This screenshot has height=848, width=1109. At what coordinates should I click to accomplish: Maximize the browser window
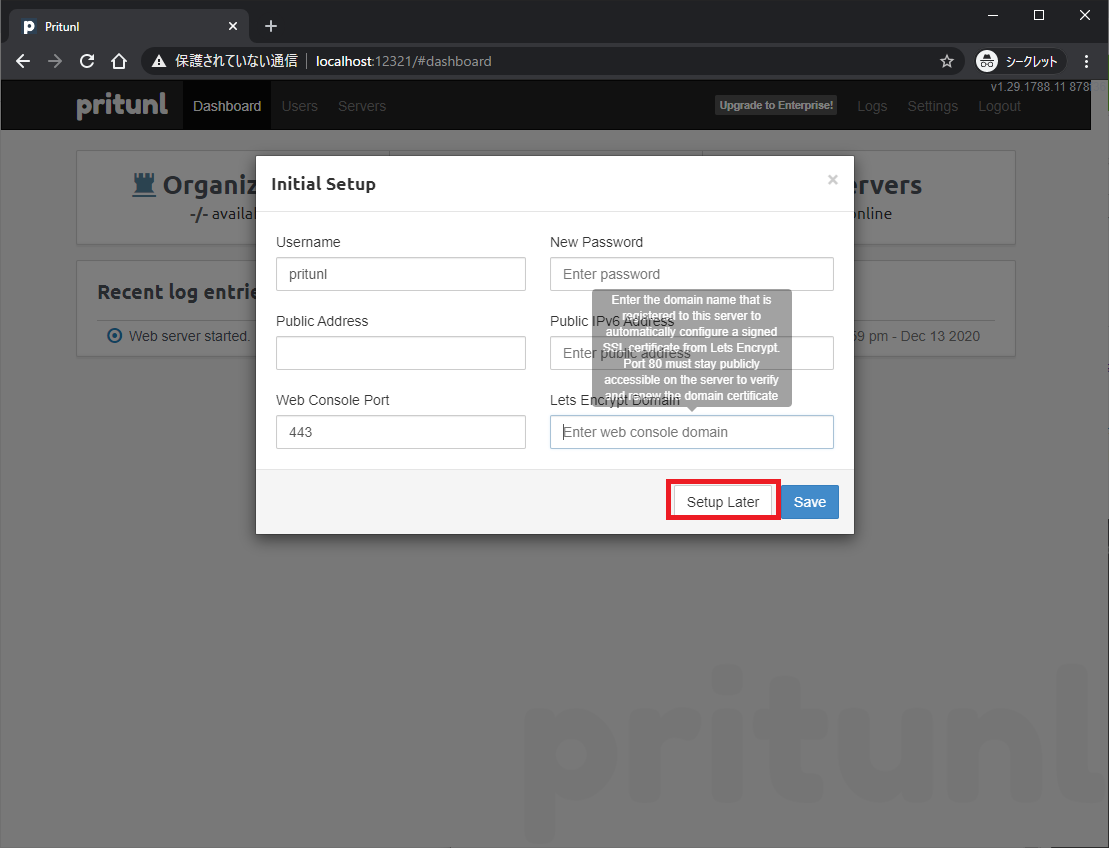(x=1039, y=15)
